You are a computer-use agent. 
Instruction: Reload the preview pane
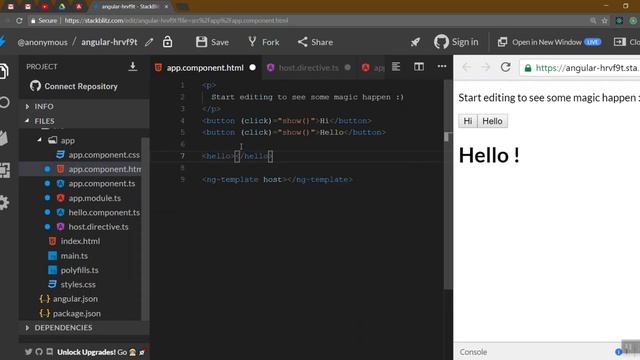pyautogui.click(x=505, y=67)
